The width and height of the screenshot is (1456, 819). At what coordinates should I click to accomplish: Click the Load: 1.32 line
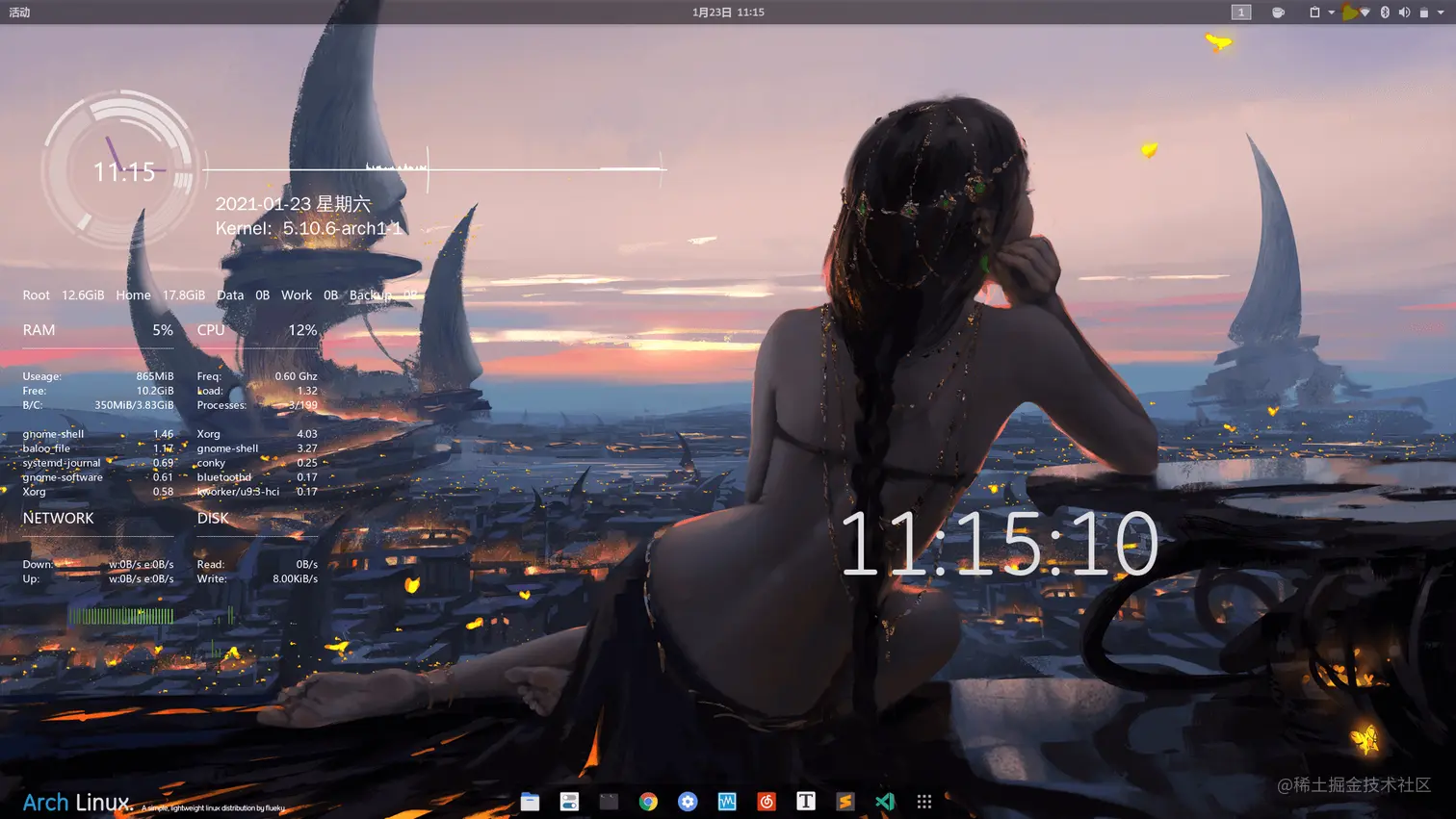pos(257,391)
